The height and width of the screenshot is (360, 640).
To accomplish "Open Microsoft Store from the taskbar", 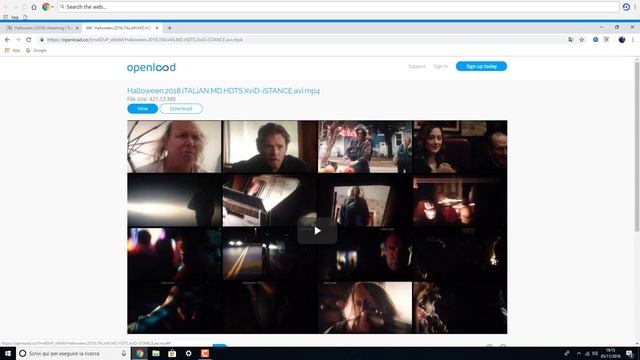I will [x=172, y=353].
